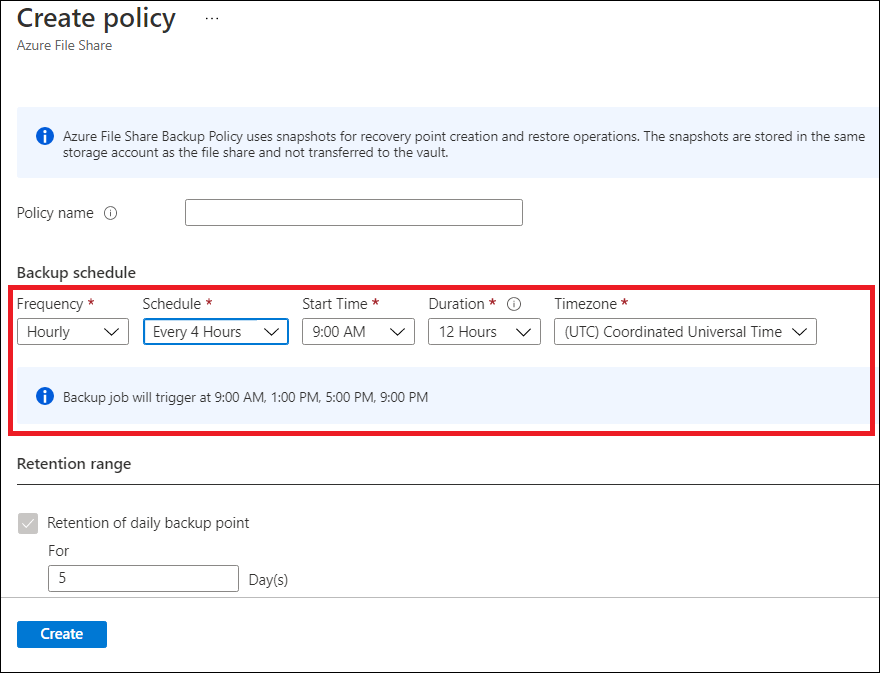
Task: Click the info icon in the backup trigger message
Action: (x=44, y=396)
